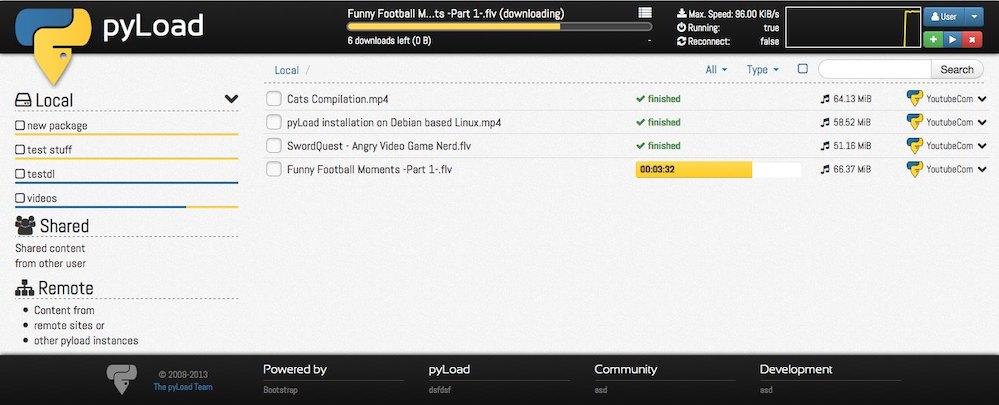Collapse the Local section chevron

pyautogui.click(x=231, y=99)
